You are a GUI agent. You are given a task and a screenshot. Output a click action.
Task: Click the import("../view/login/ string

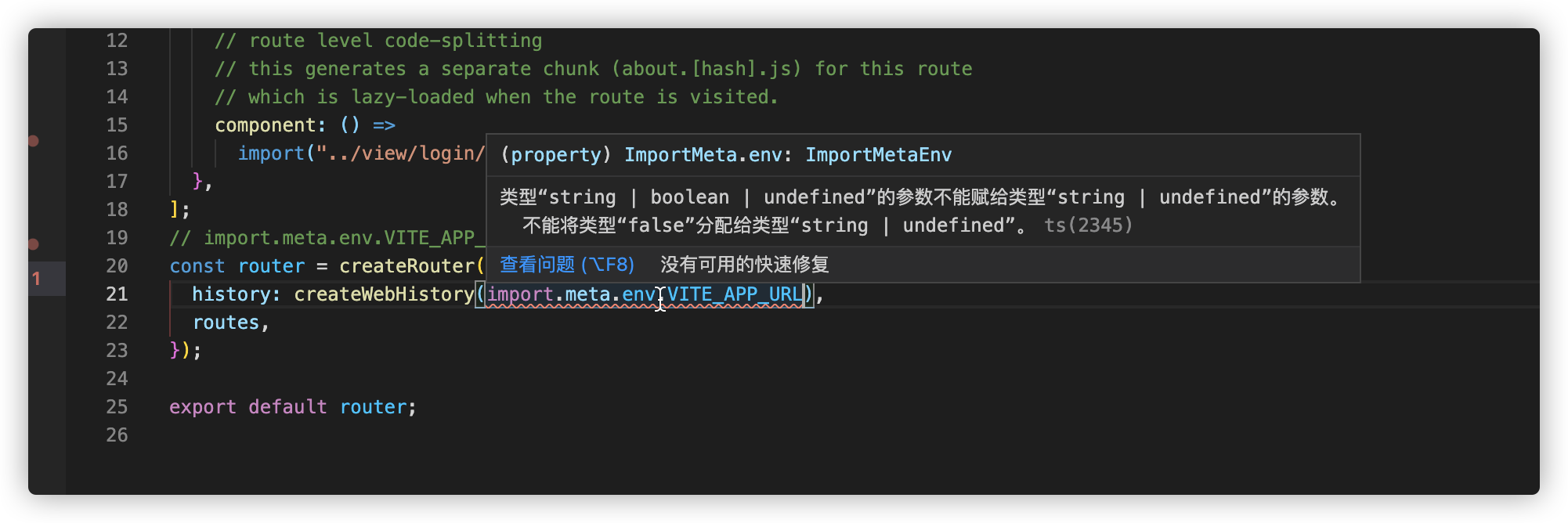361,153
